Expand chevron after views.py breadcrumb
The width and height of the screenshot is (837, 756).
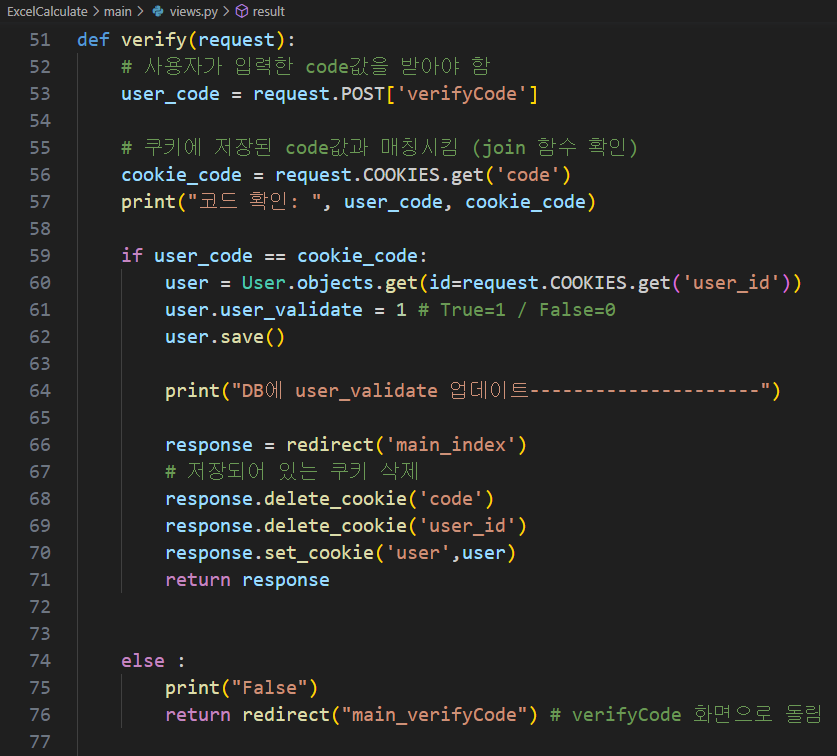tap(226, 11)
